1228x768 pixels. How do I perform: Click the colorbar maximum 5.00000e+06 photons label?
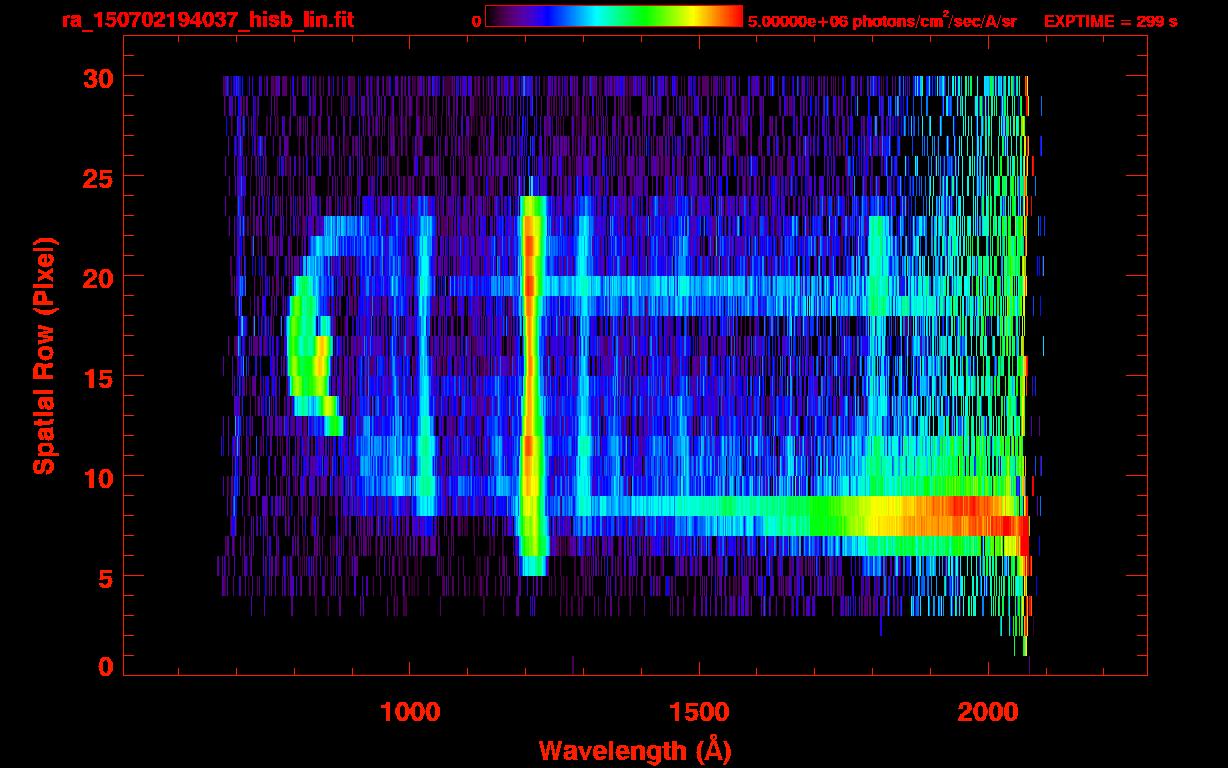tap(882, 20)
